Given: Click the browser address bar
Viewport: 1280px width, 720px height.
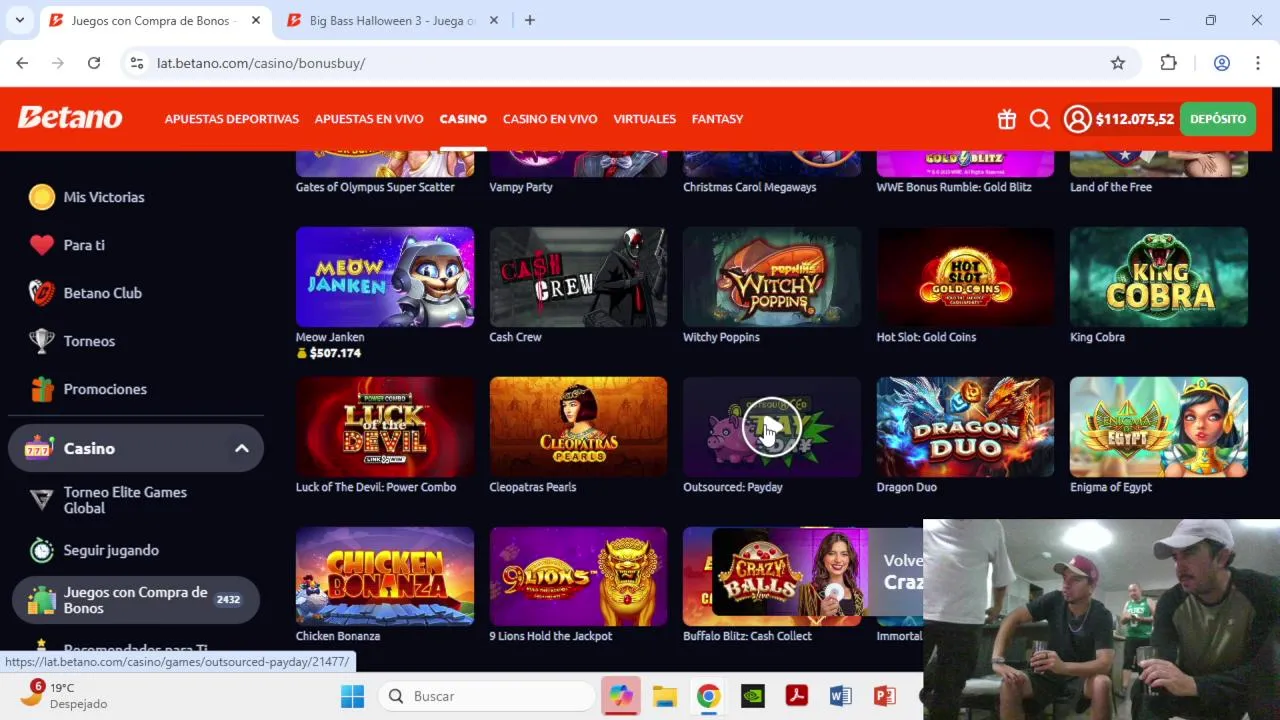Looking at the screenshot, I should point(630,63).
